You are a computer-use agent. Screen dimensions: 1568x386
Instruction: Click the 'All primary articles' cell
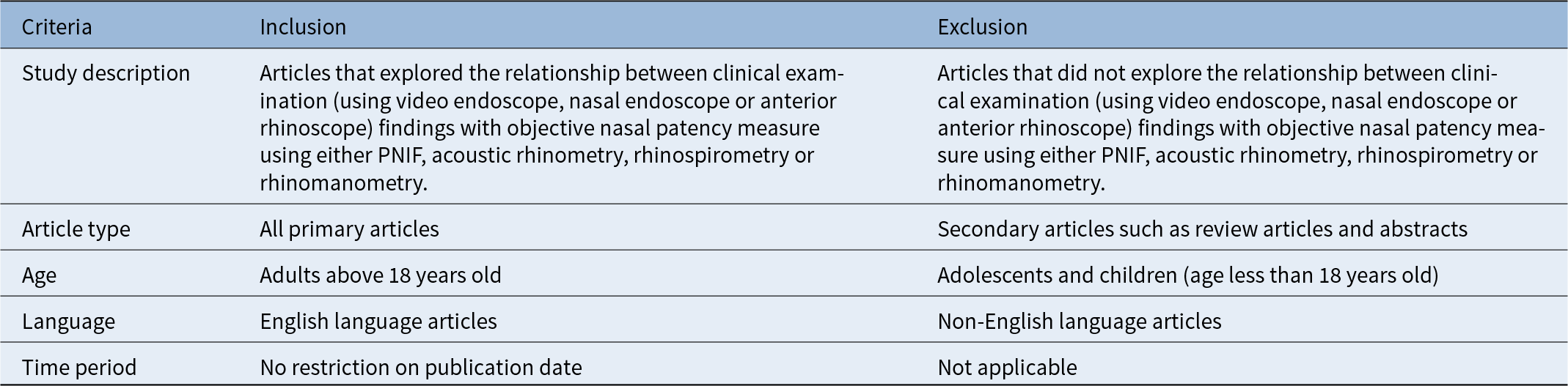coord(349,229)
